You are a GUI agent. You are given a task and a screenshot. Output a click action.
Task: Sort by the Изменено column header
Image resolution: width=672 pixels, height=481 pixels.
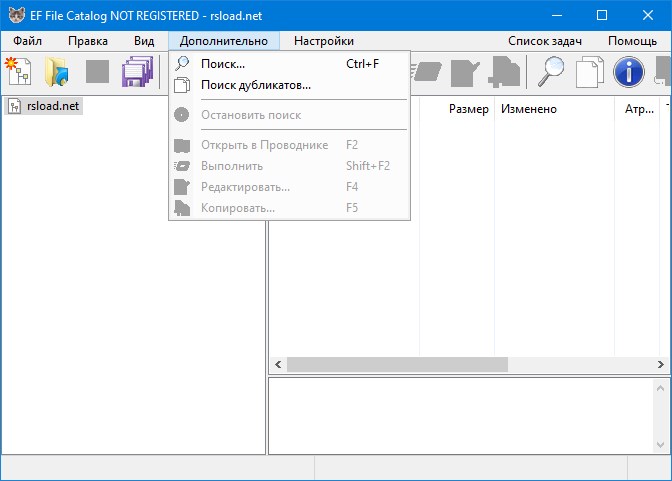pyautogui.click(x=529, y=109)
